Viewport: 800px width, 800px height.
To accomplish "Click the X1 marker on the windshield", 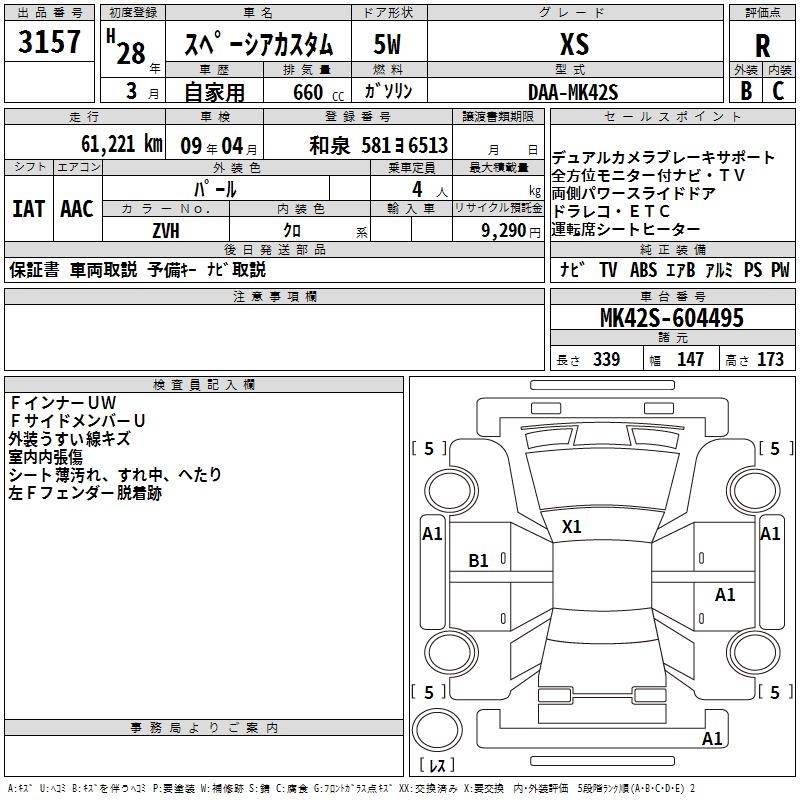I will 572,526.
